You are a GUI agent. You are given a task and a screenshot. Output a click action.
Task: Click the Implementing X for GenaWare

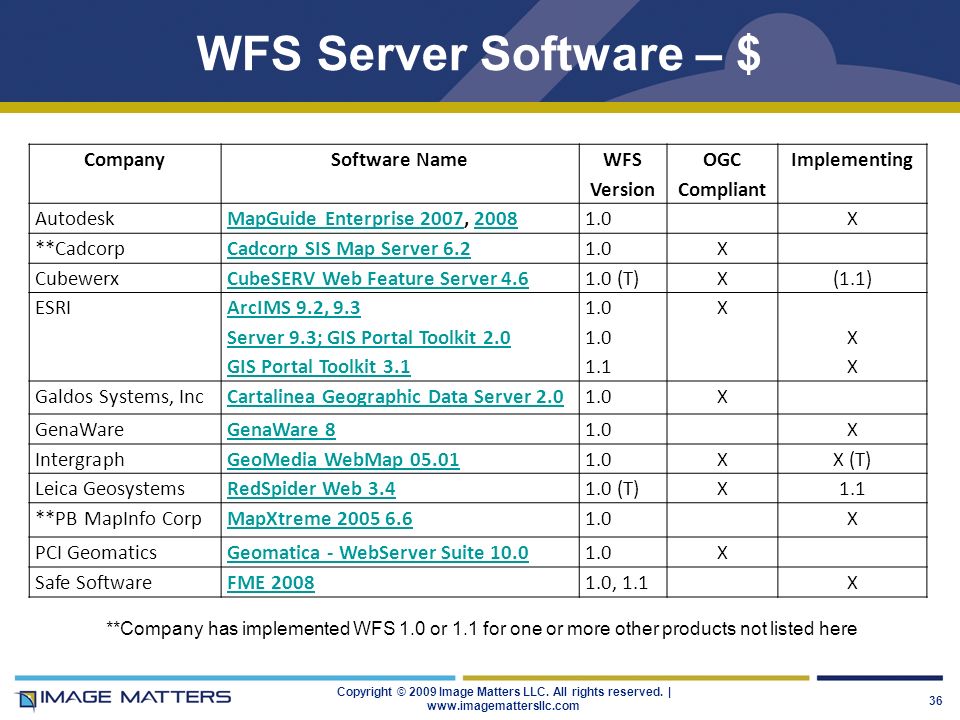[x=852, y=430]
